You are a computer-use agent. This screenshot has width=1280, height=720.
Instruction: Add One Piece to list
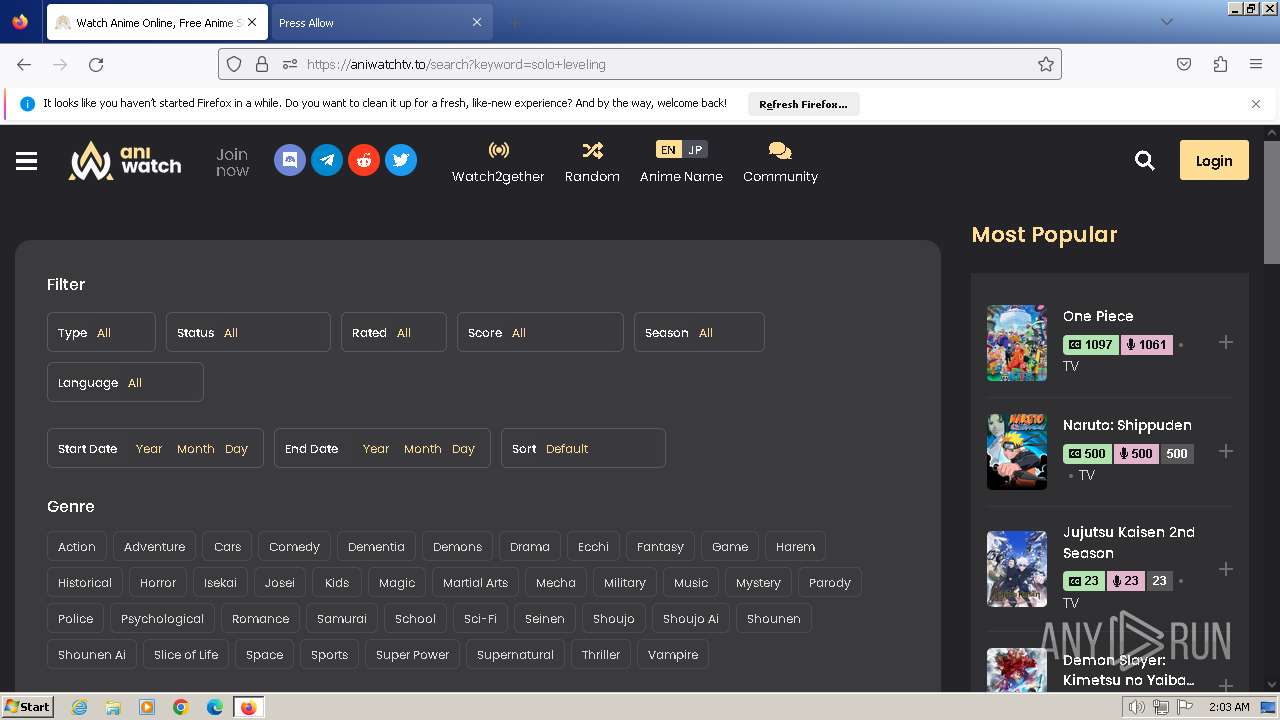click(x=1226, y=342)
